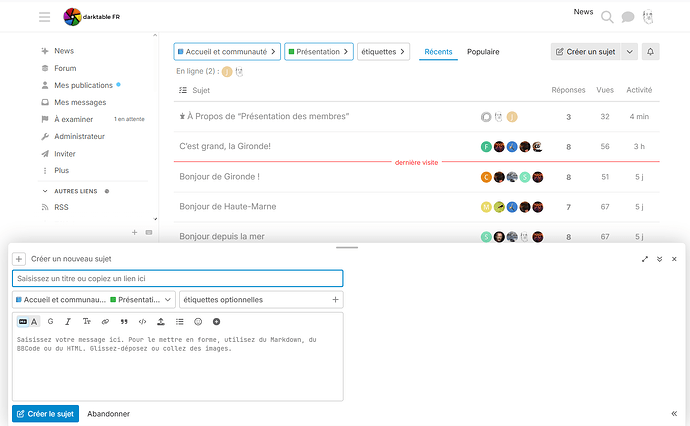This screenshot has width=690, height=426.
Task: Open topic C'est grand, la Gironde!
Action: [225, 146]
